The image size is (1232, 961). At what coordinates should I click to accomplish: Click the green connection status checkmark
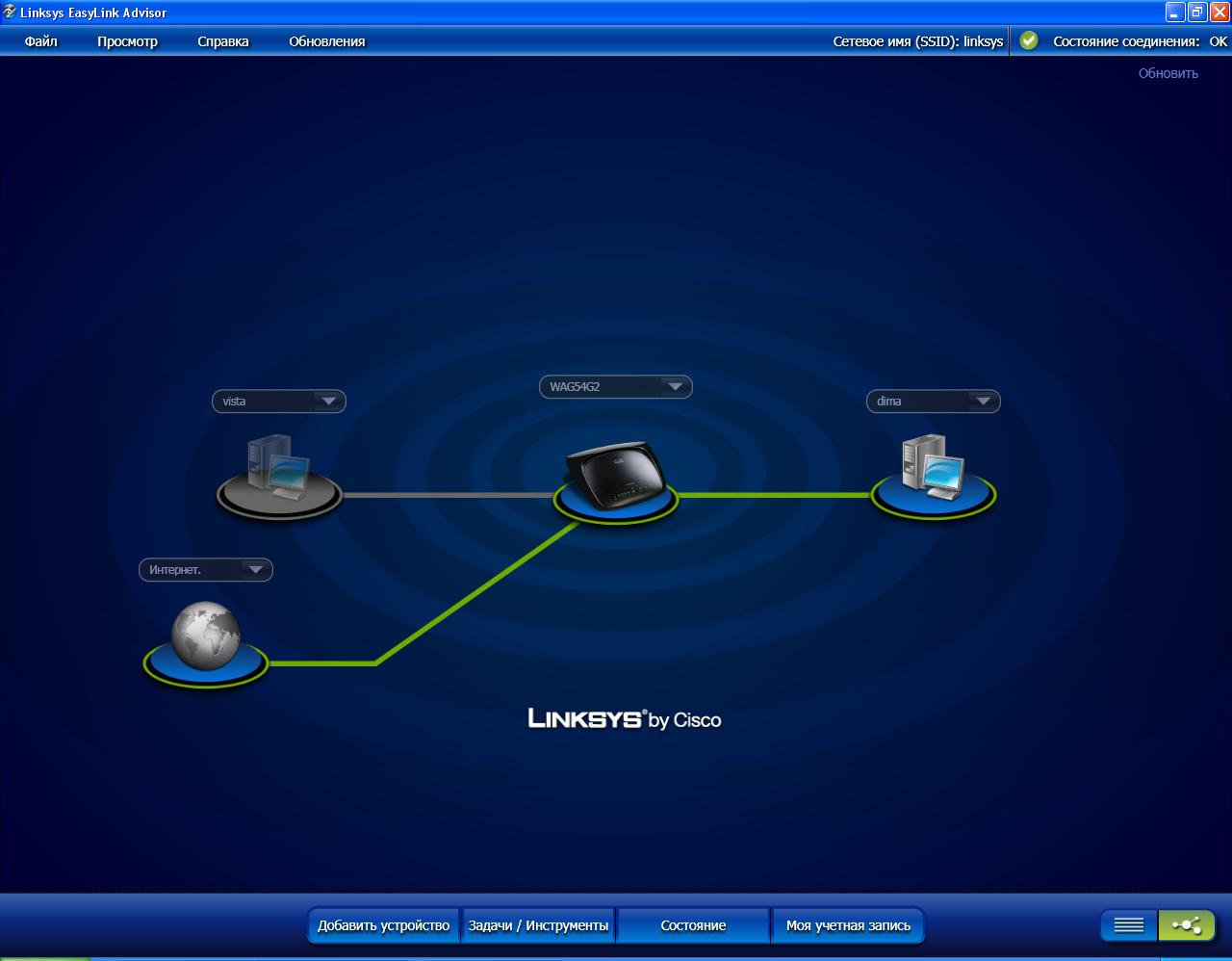(x=1029, y=40)
